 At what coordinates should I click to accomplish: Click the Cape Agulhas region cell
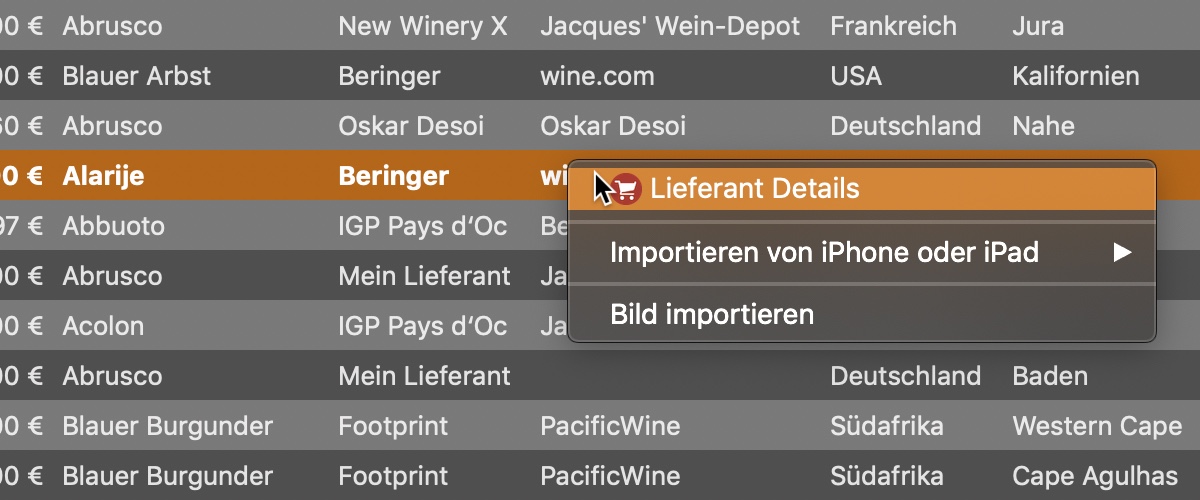(1095, 476)
